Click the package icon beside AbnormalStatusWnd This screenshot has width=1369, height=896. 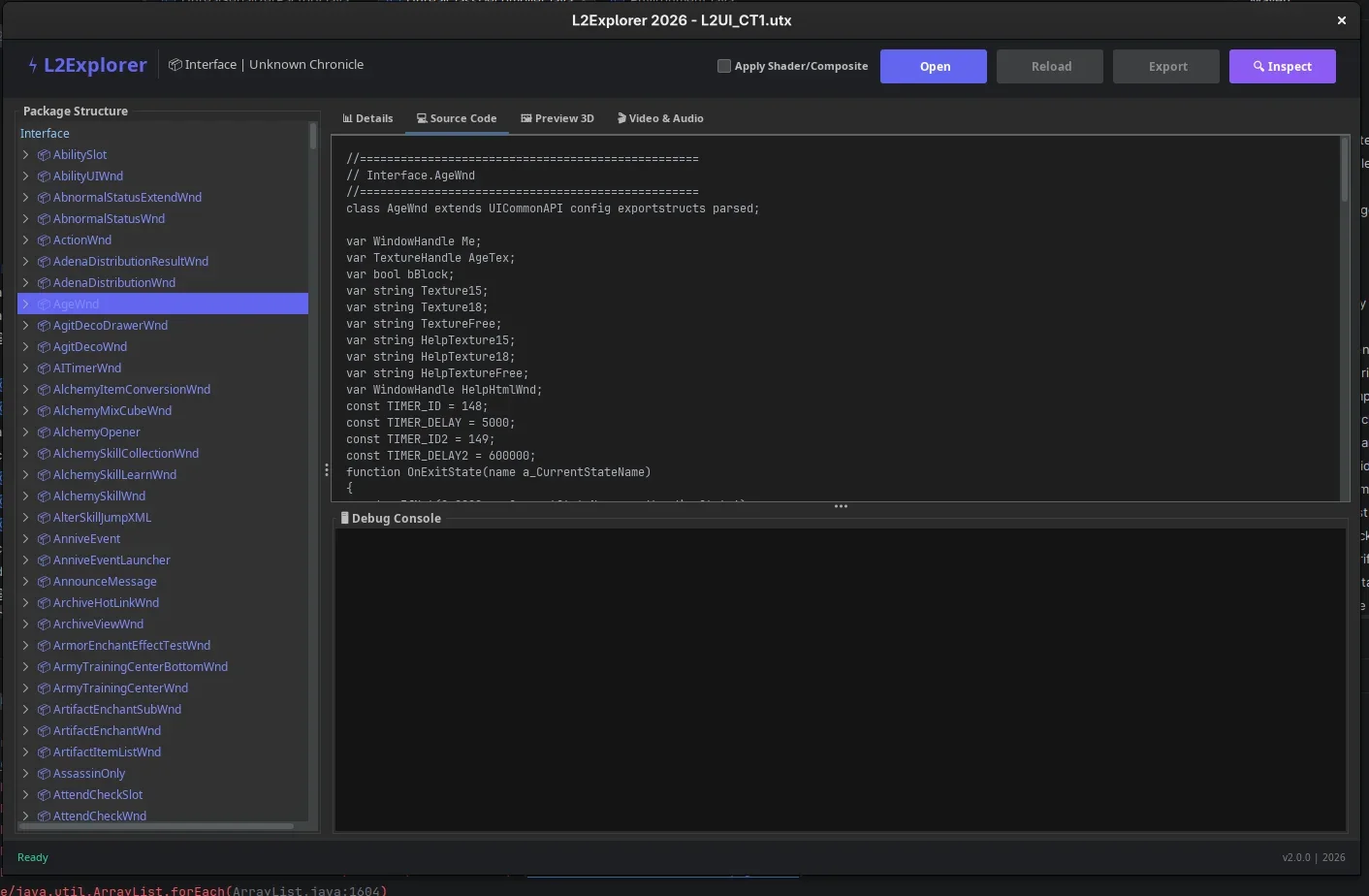tap(44, 219)
